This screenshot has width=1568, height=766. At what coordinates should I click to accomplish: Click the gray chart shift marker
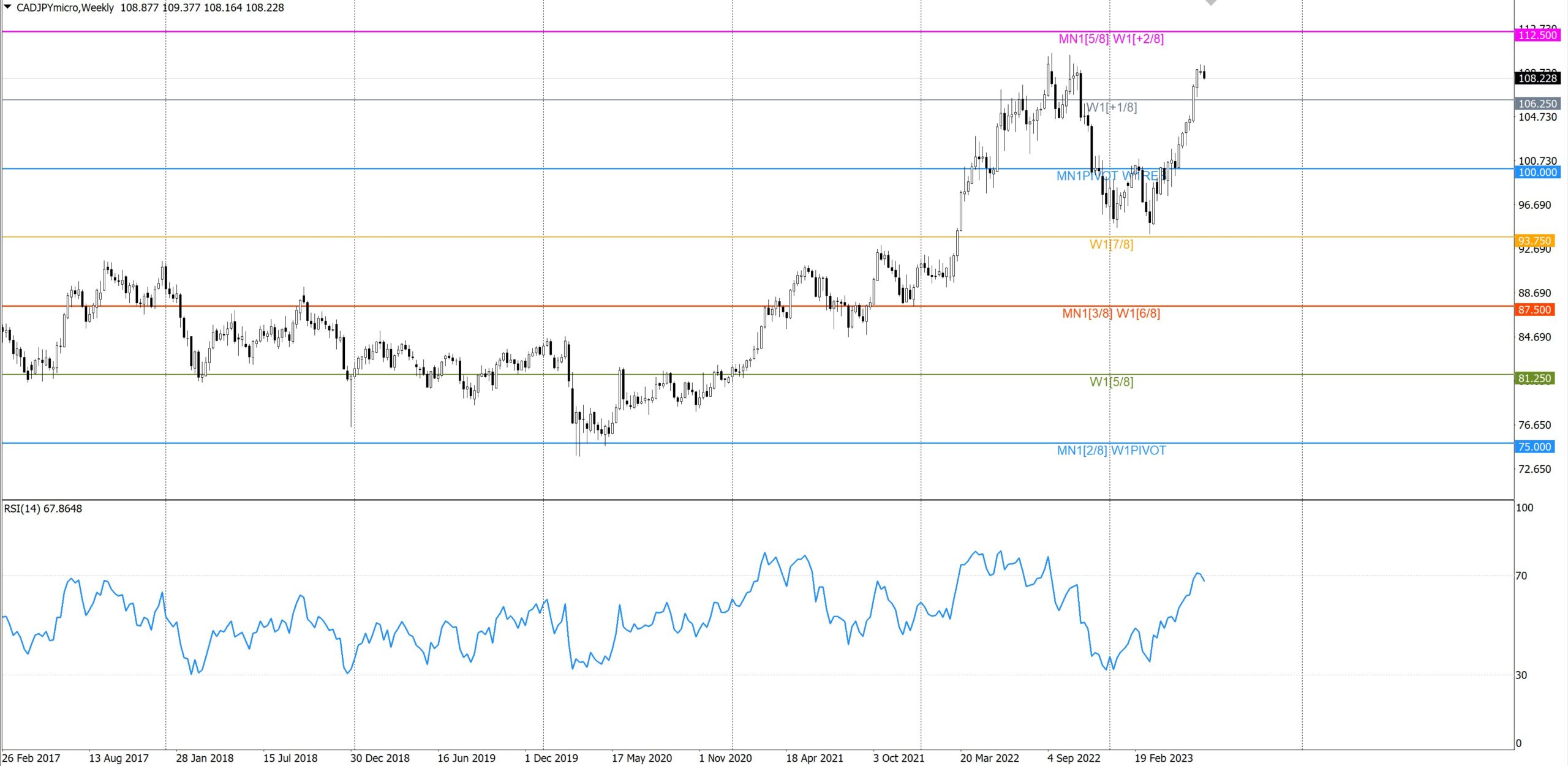(1211, 2)
